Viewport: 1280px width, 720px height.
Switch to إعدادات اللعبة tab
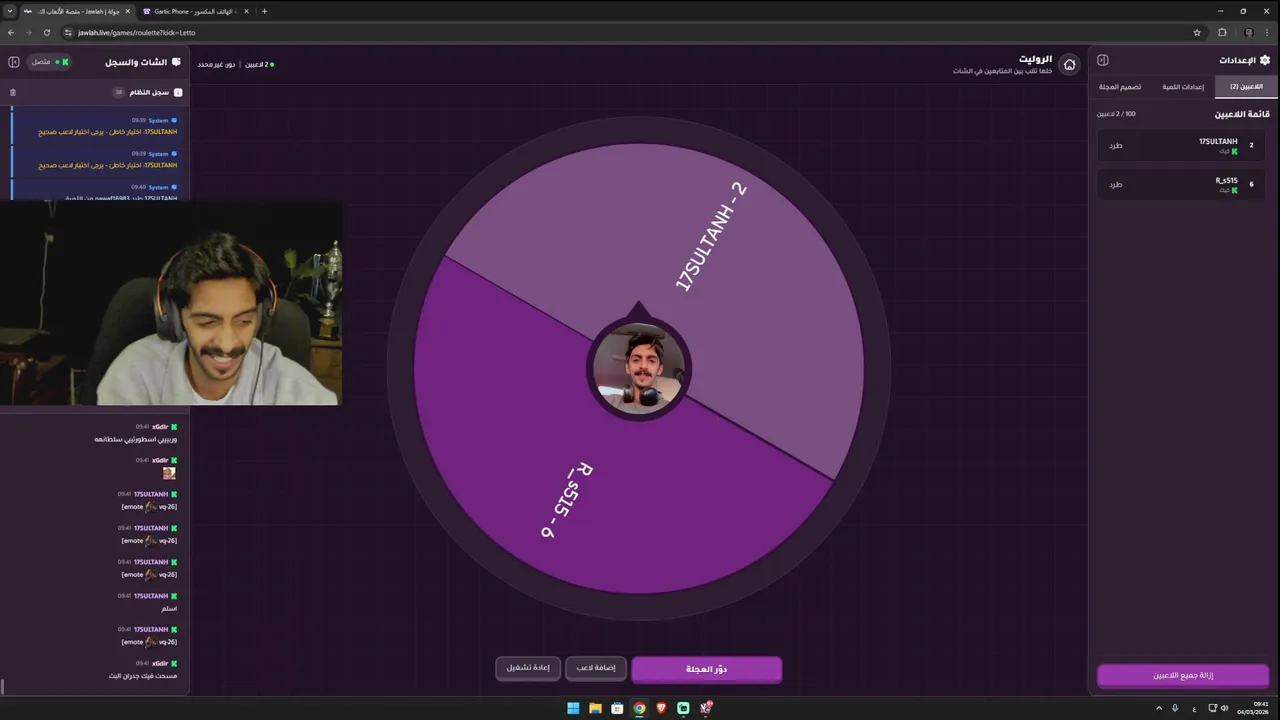pos(1183,87)
